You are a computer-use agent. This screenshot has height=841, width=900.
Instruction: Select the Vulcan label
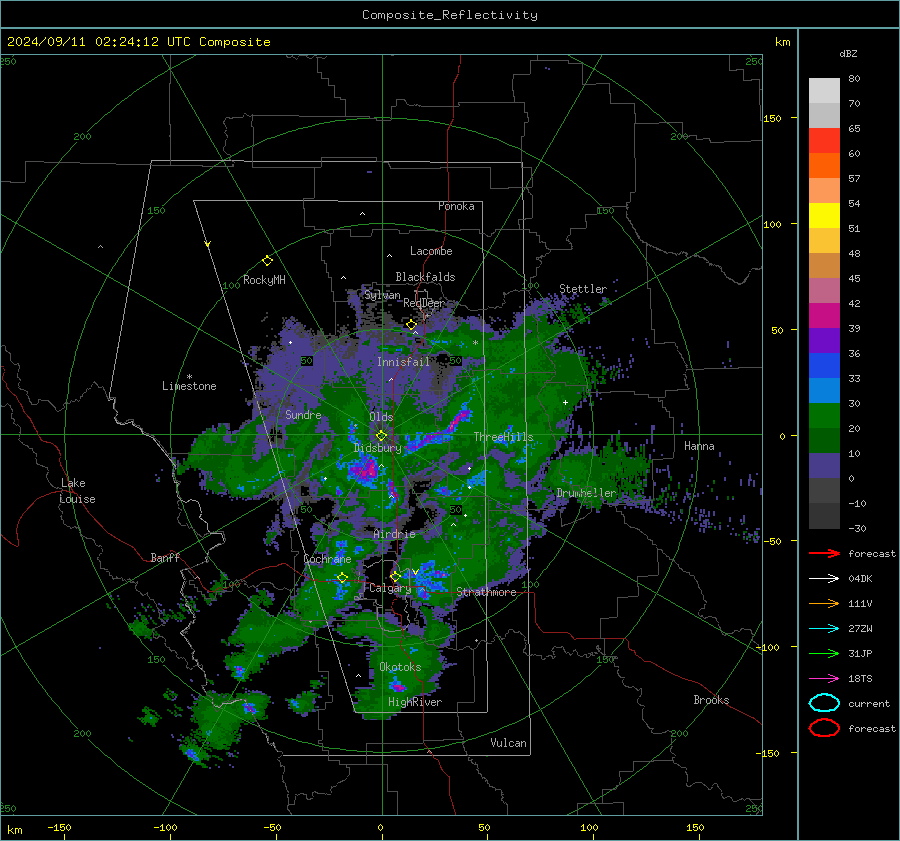pyautogui.click(x=508, y=743)
